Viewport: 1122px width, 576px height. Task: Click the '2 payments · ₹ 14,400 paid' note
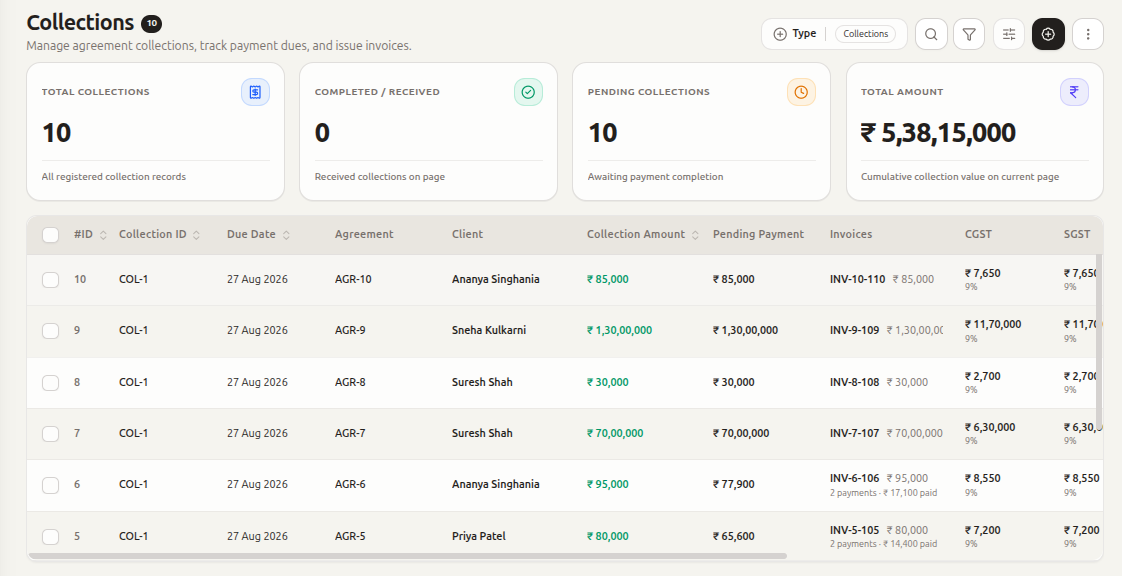(884, 544)
